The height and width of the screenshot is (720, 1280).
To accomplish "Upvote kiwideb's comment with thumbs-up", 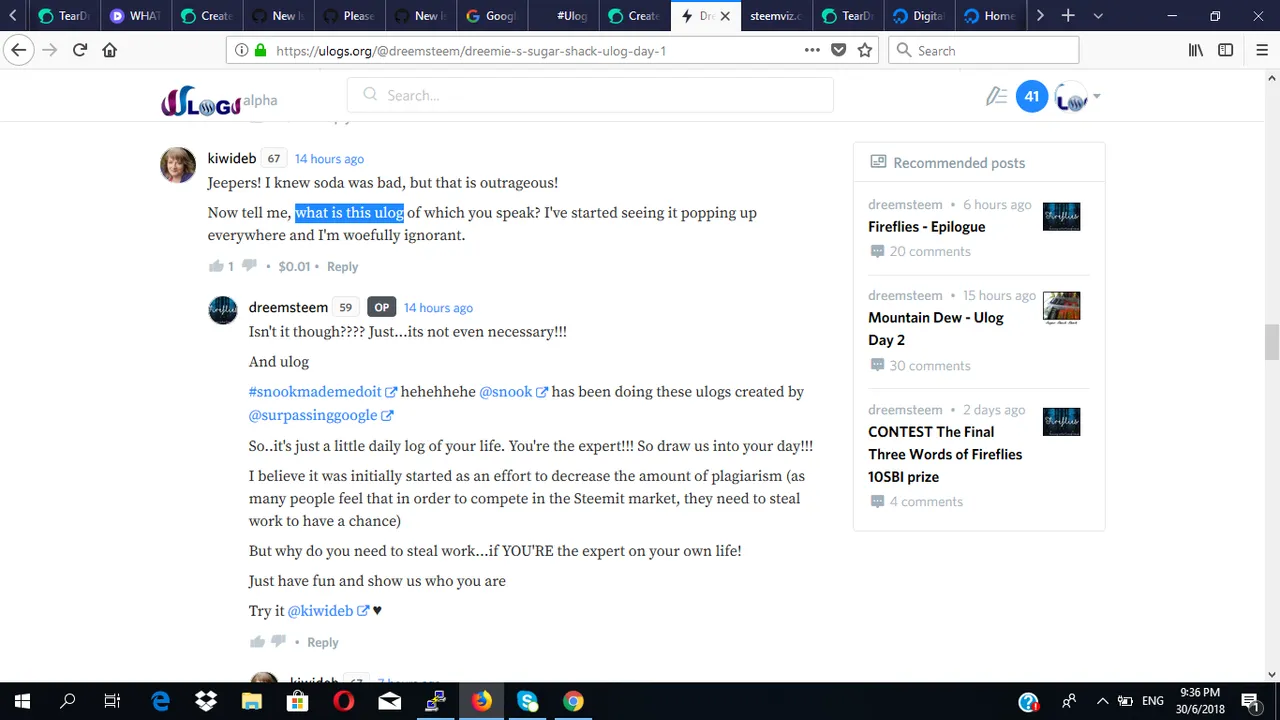I will pos(216,266).
